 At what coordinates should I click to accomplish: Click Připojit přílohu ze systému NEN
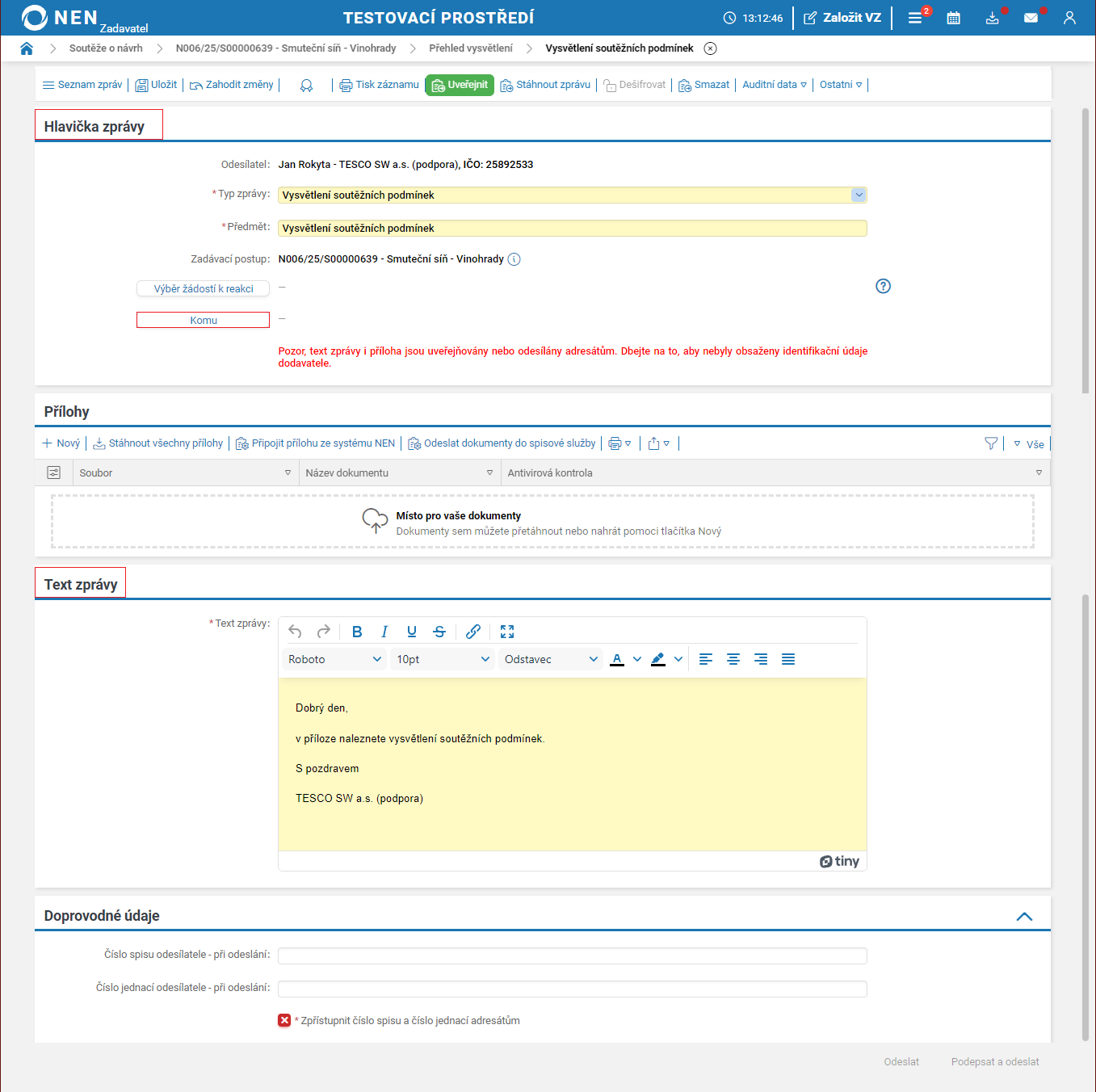click(315, 443)
